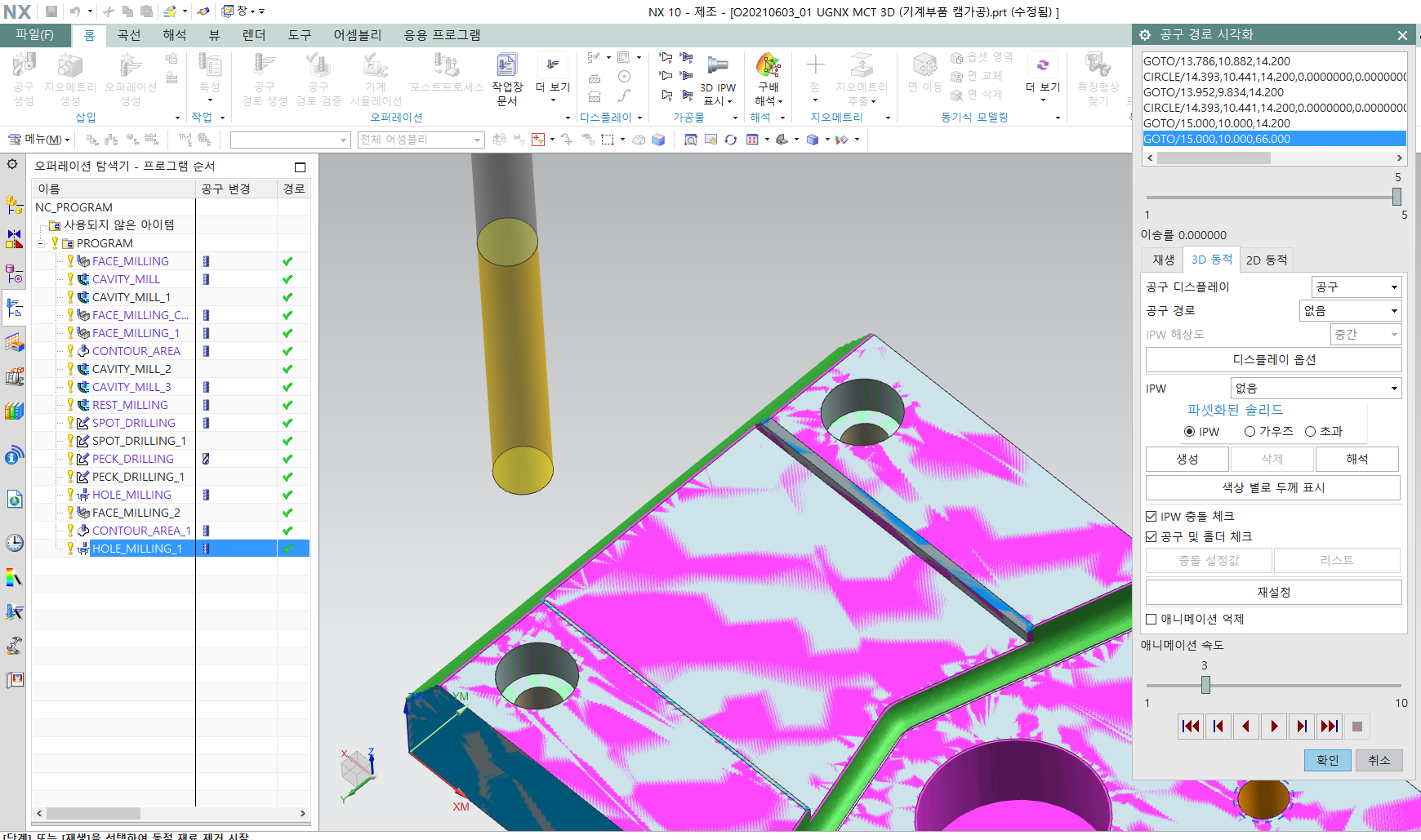Confirm with the 확인 button

1327,760
